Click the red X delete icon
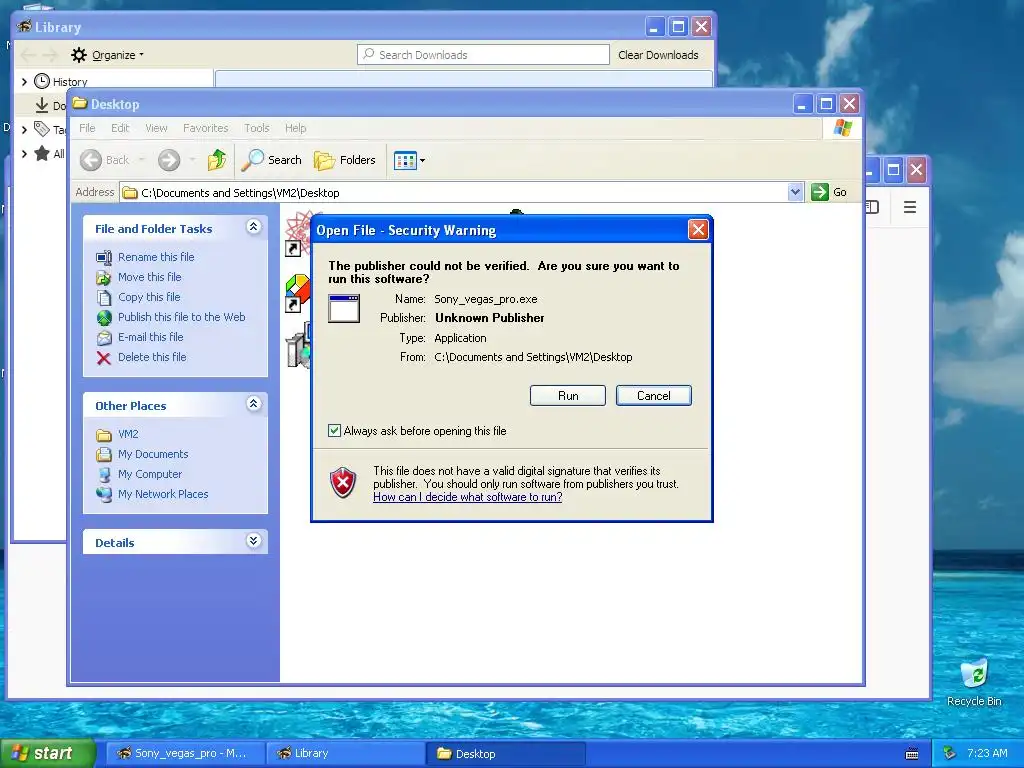 pos(104,358)
